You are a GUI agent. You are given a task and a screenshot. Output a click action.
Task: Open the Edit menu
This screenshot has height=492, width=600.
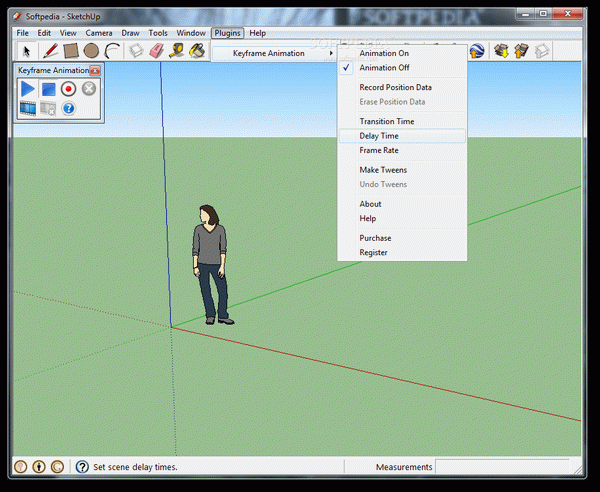click(x=44, y=33)
